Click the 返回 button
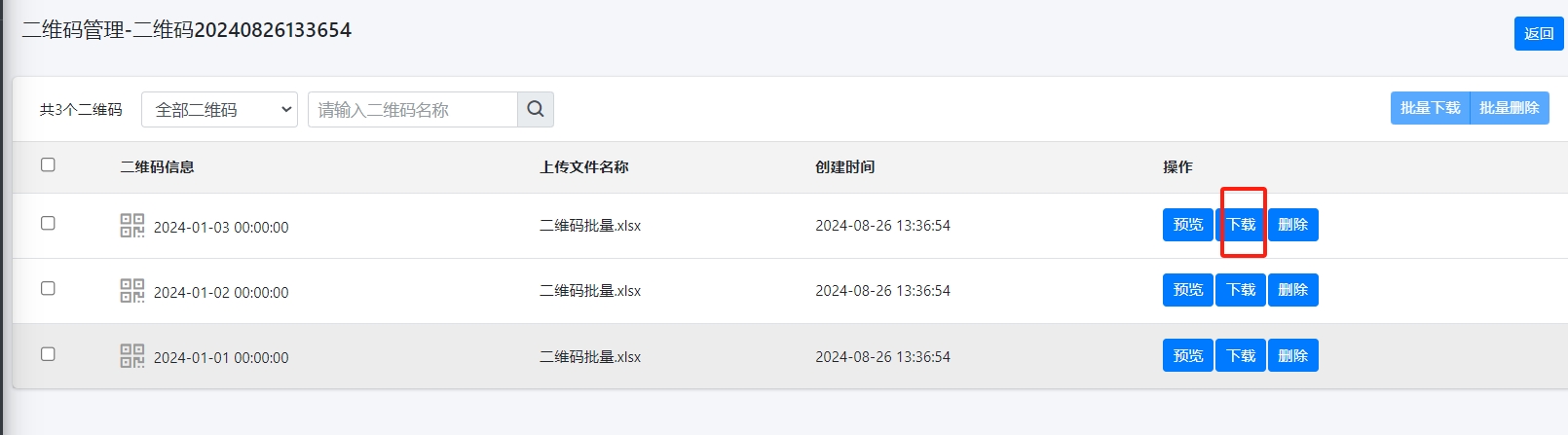 coord(1538,33)
